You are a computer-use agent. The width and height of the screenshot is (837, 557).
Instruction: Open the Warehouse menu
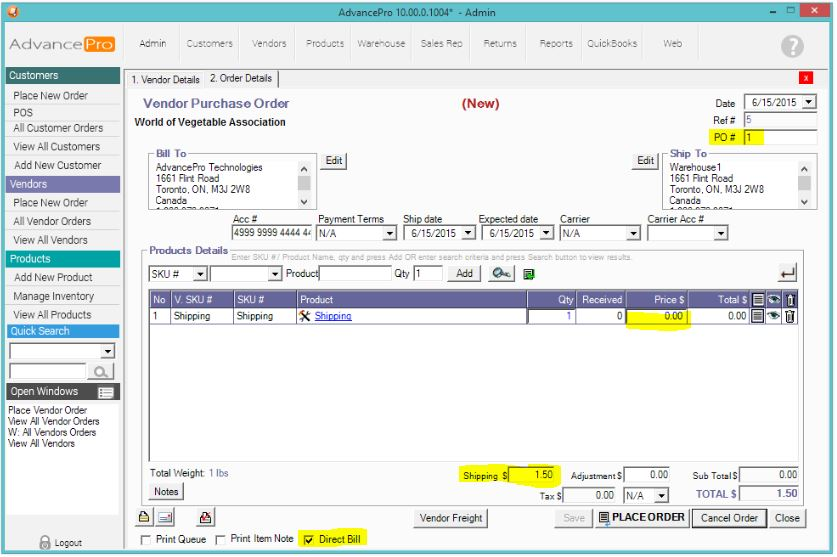pyautogui.click(x=382, y=44)
